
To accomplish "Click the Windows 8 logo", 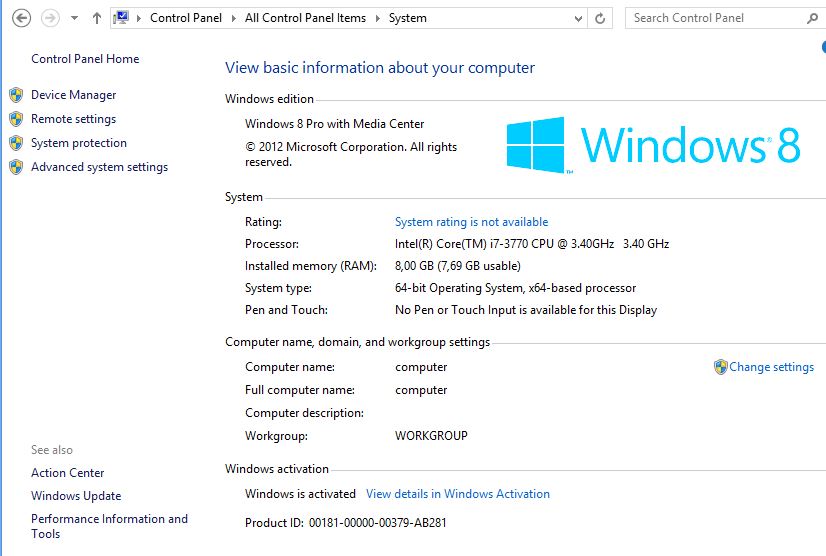I will pos(653,145).
